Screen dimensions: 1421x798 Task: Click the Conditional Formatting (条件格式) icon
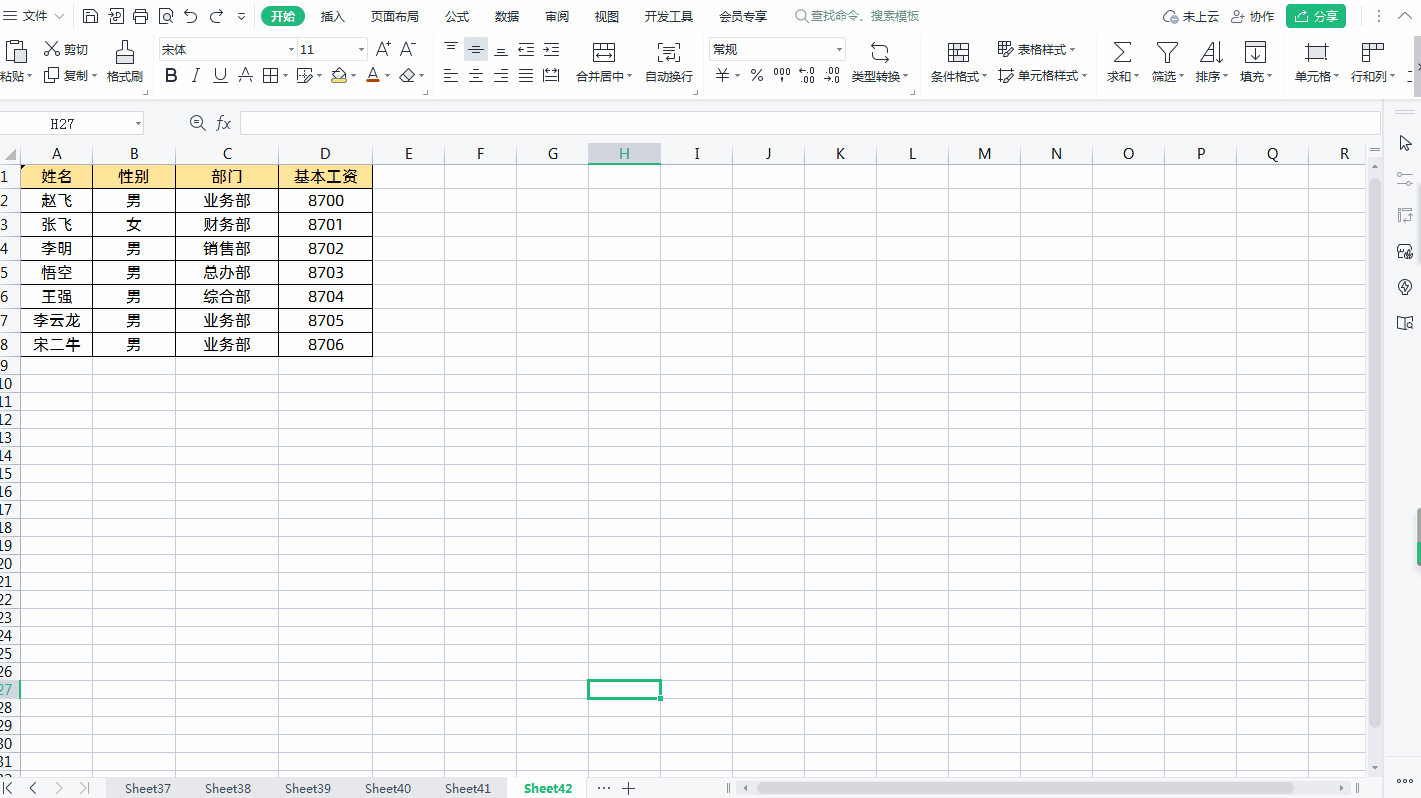(x=958, y=52)
